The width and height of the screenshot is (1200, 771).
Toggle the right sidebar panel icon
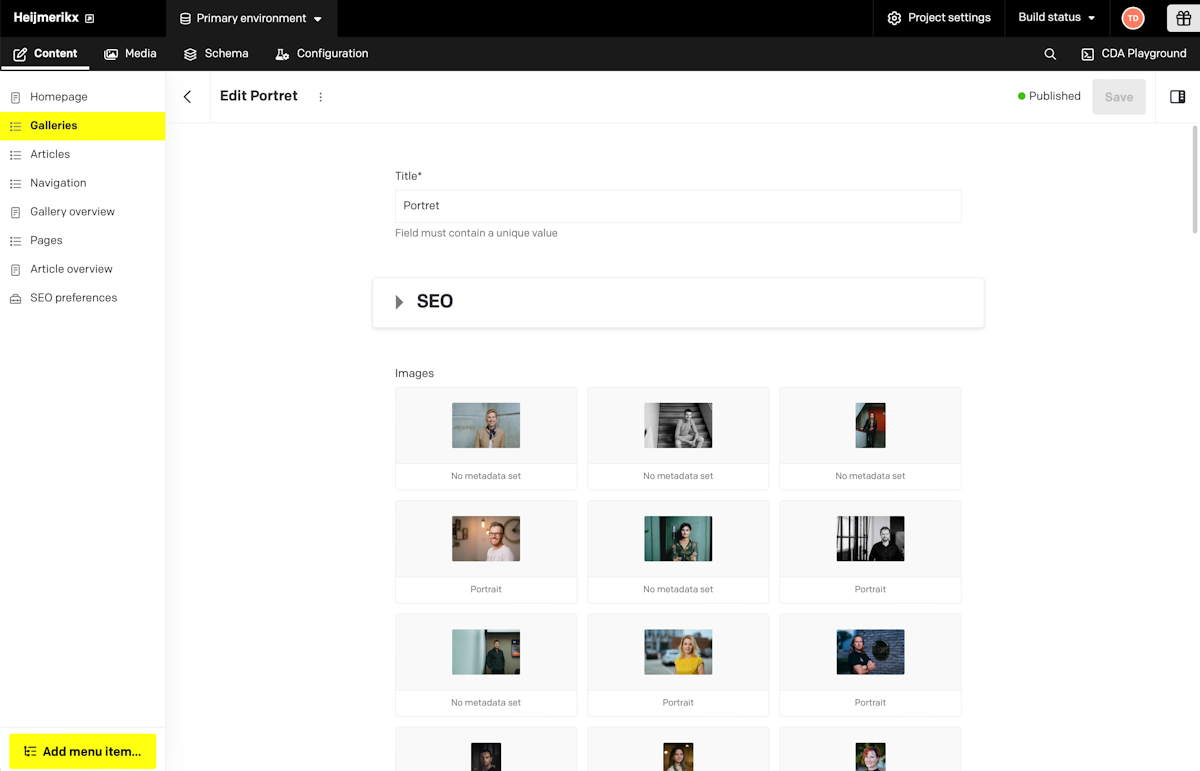(1177, 97)
